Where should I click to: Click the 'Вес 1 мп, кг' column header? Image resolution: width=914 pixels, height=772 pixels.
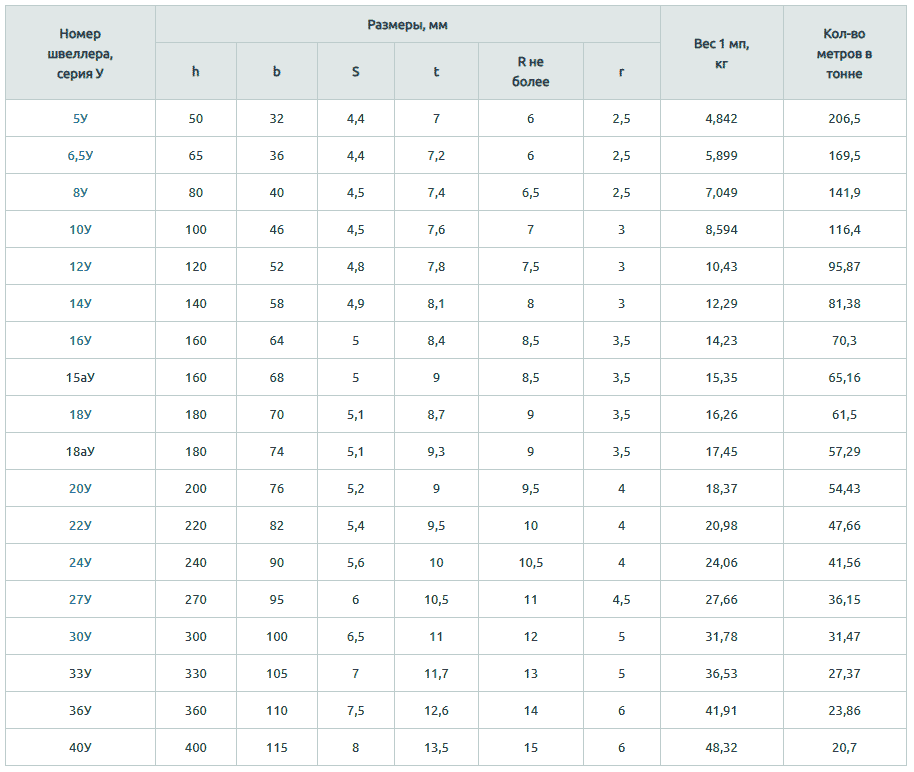(x=721, y=53)
